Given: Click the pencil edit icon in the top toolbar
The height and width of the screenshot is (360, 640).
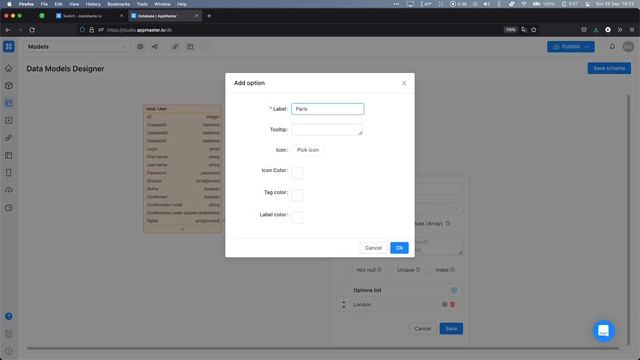Looking at the screenshot, I should point(175,47).
